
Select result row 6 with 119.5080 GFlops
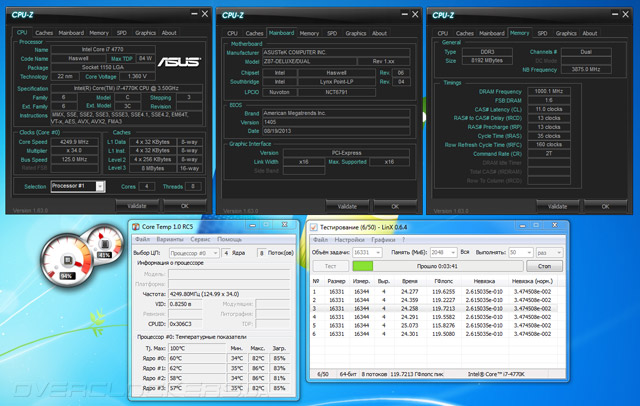coord(433,334)
